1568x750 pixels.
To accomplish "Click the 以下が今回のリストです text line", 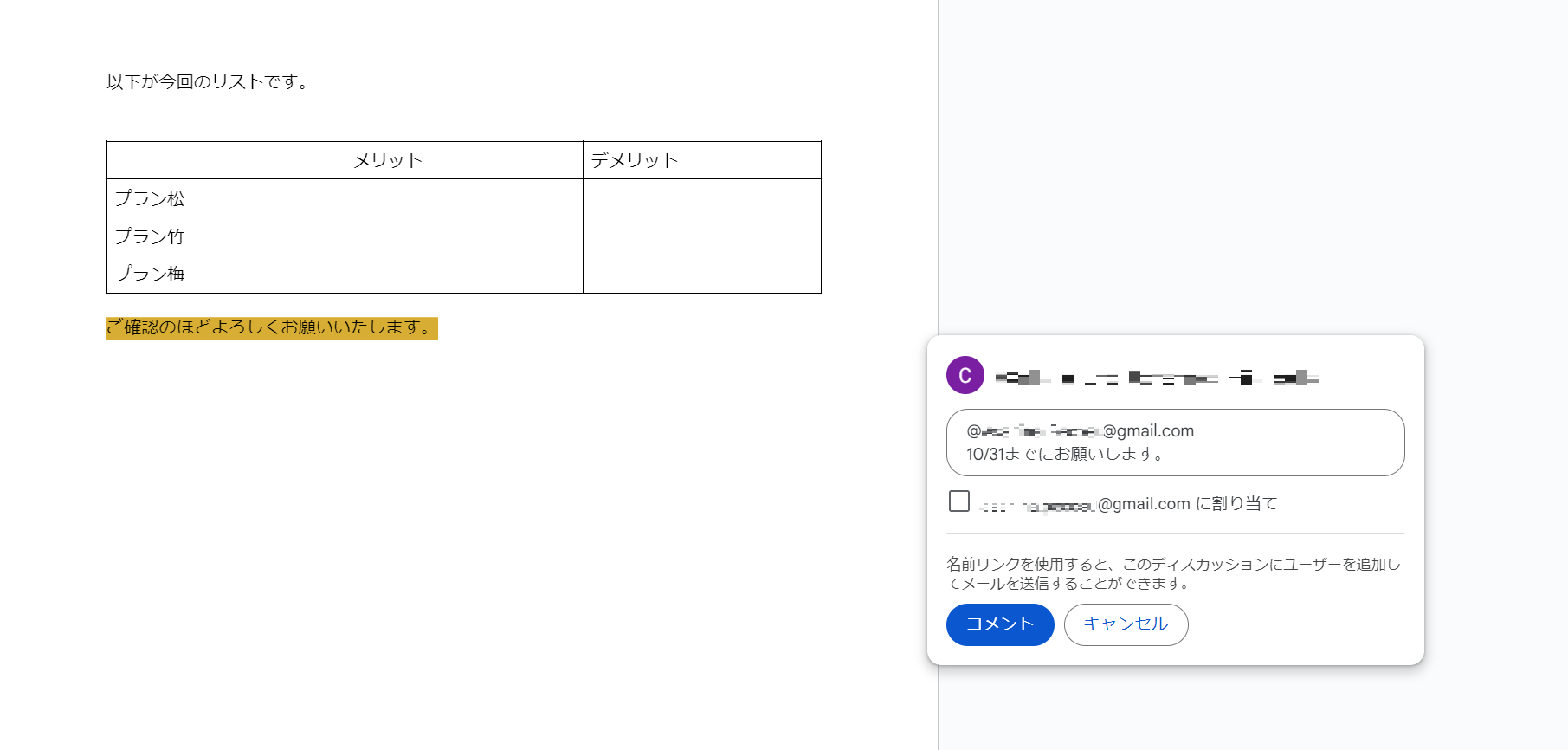I will tap(208, 82).
